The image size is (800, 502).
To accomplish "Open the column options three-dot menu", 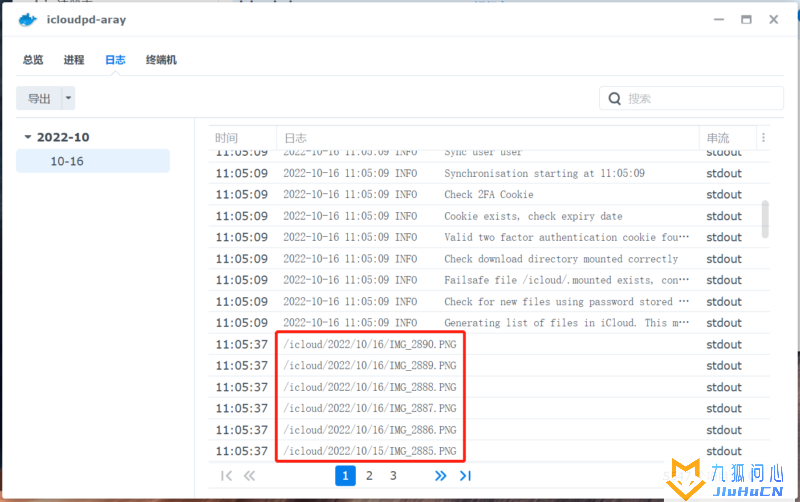I will point(763,137).
